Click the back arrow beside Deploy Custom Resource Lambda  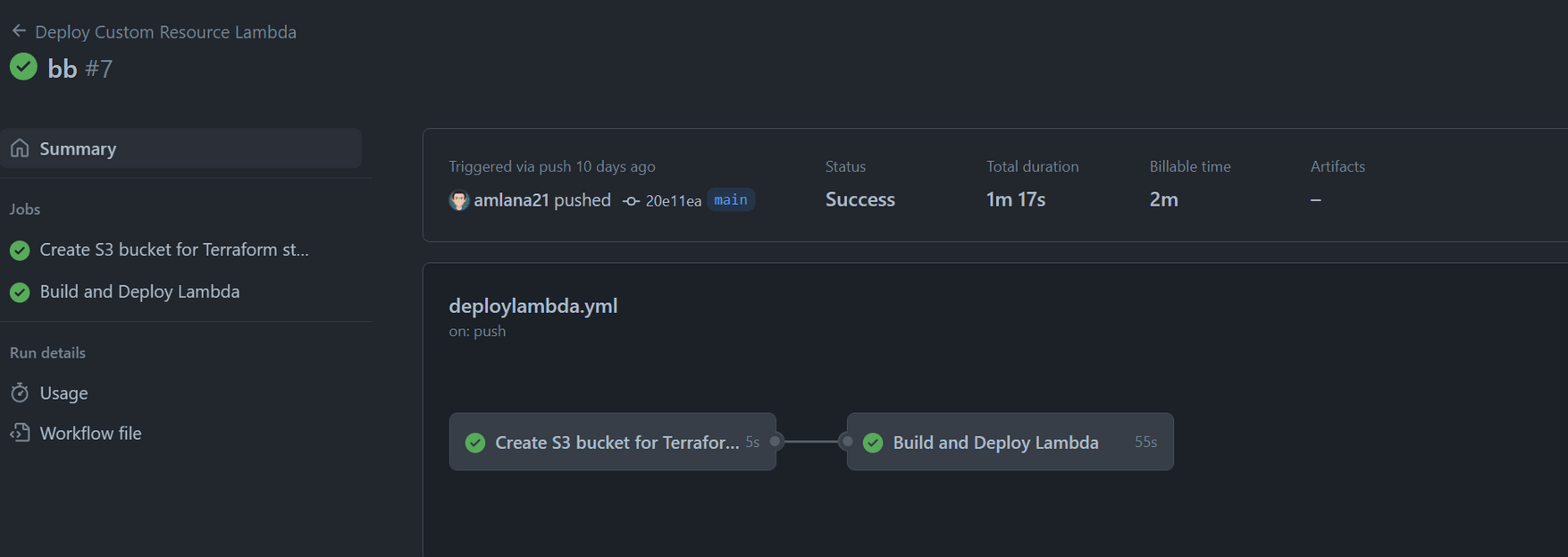pos(18,30)
